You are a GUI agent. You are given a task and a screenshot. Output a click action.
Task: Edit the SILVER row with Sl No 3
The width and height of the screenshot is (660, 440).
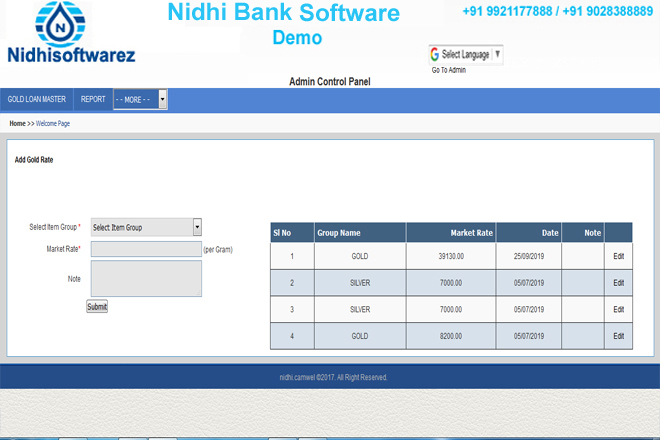coord(618,309)
